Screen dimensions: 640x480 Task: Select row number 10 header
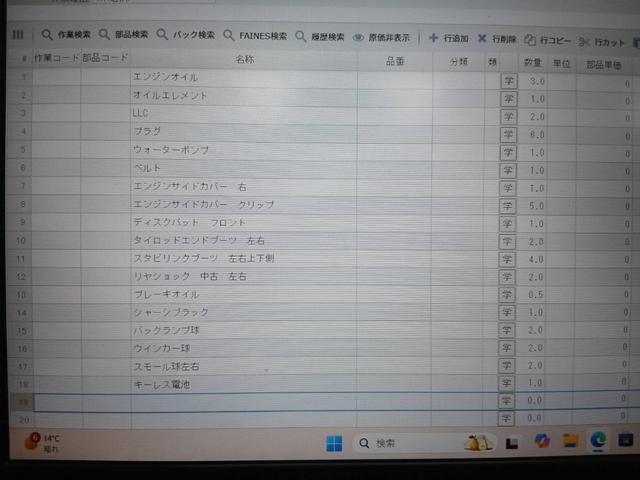coord(23,241)
